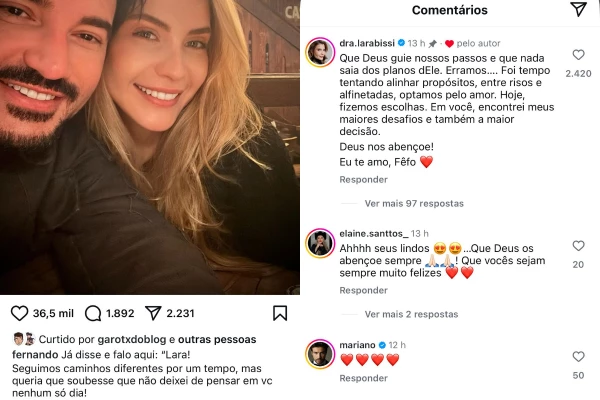Image resolution: width=600 pixels, height=400 pixels.
Task: View 'outras pessoas' who liked the post
Action: (x=217, y=340)
